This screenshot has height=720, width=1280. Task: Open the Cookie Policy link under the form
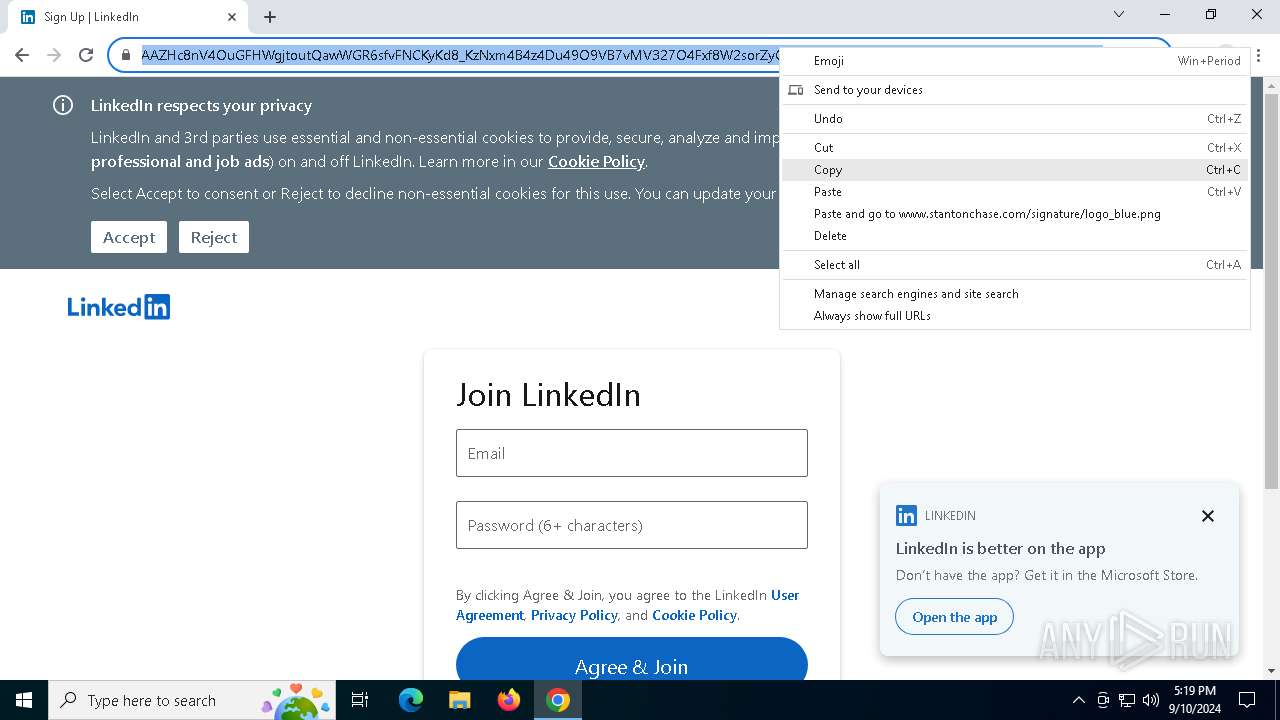(694, 615)
